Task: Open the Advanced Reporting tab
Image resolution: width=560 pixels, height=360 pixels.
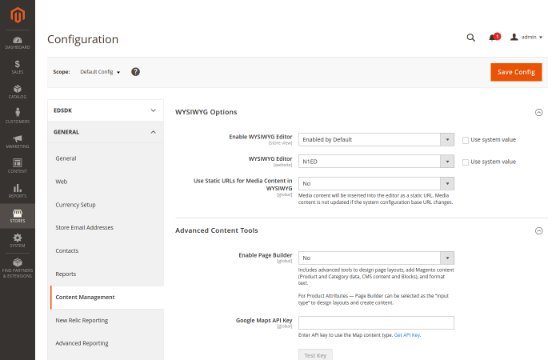Action: pos(82,343)
